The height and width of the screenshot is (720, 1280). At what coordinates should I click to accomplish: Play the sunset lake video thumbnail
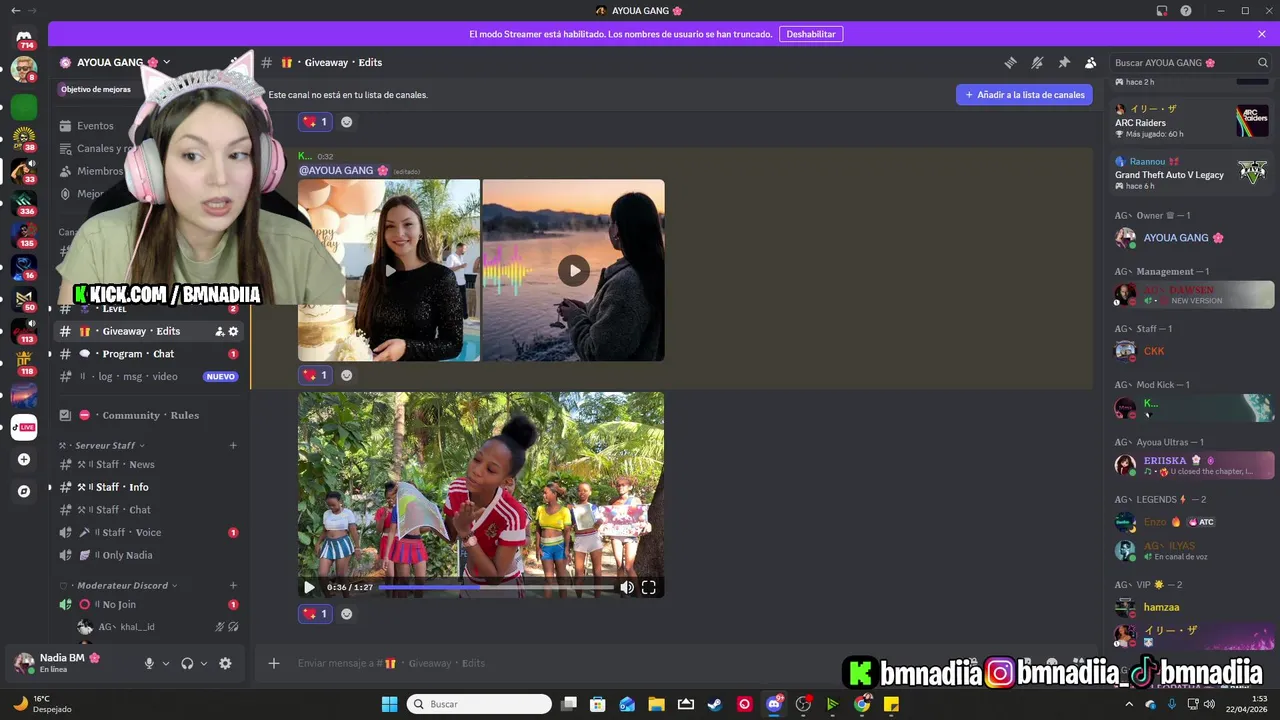(x=574, y=270)
